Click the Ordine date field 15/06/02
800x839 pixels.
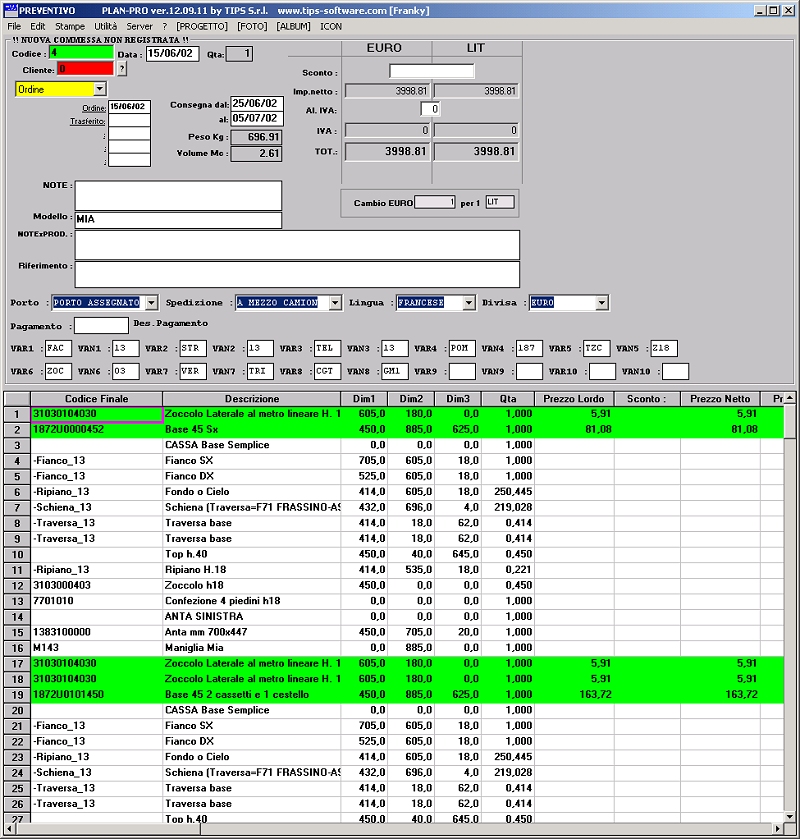pos(129,106)
